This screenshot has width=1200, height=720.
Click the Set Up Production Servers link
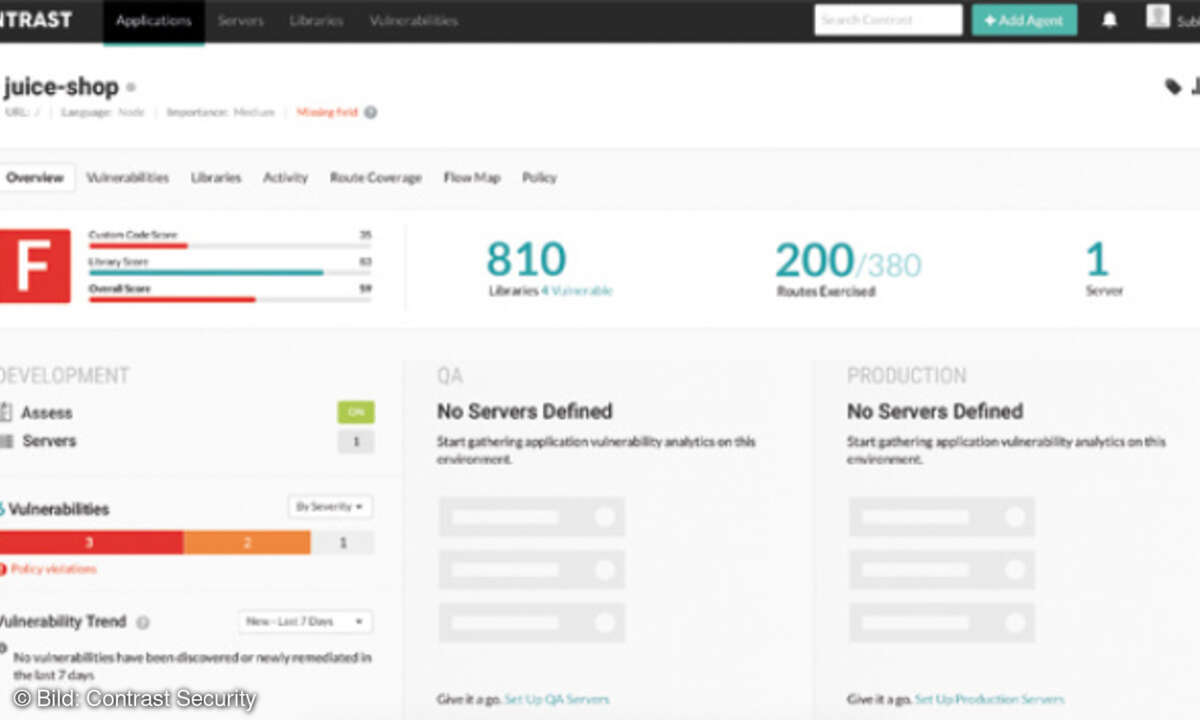coord(989,700)
